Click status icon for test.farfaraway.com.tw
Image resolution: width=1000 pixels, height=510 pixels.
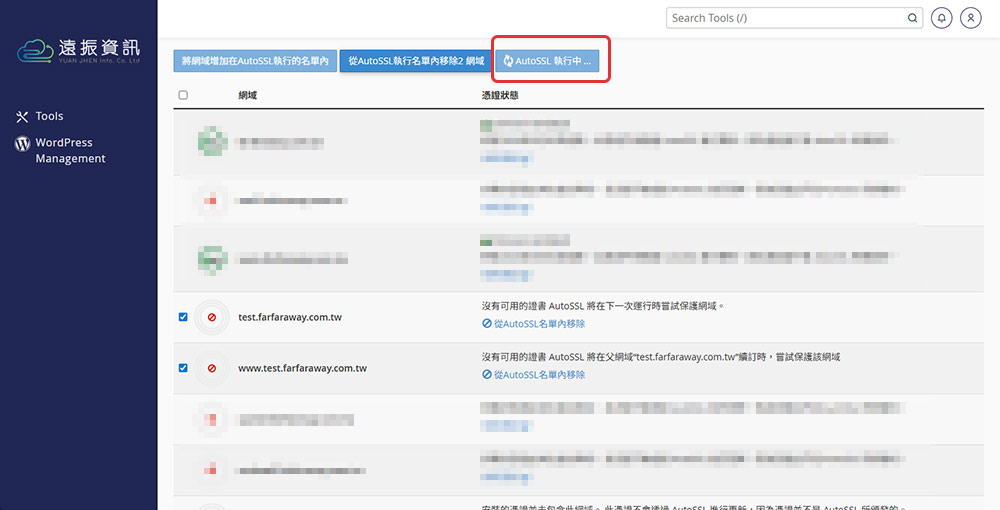(x=212, y=317)
